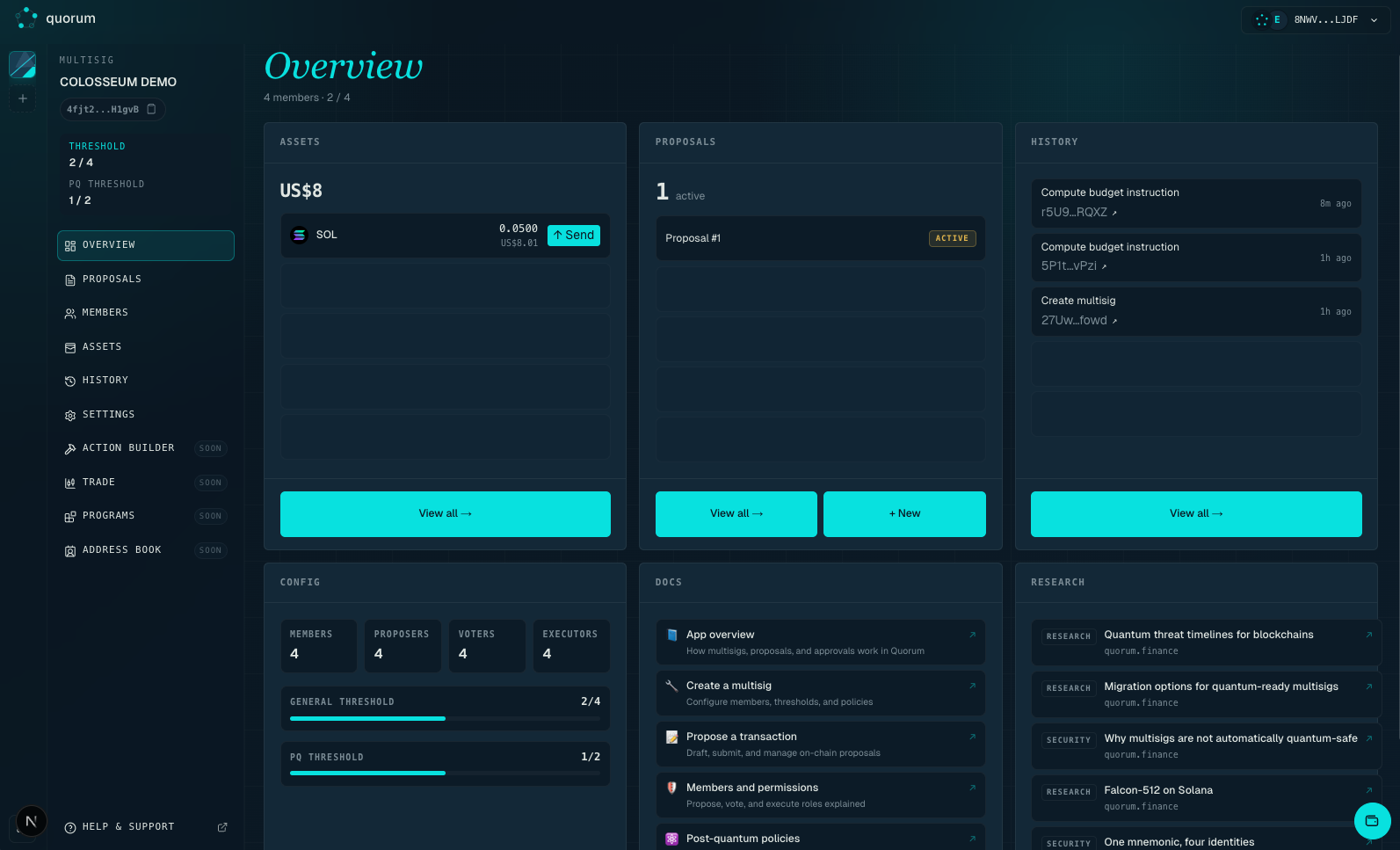Click the wrench icon beside Create a multisig
The height and width of the screenshot is (850, 1400).
(x=671, y=686)
